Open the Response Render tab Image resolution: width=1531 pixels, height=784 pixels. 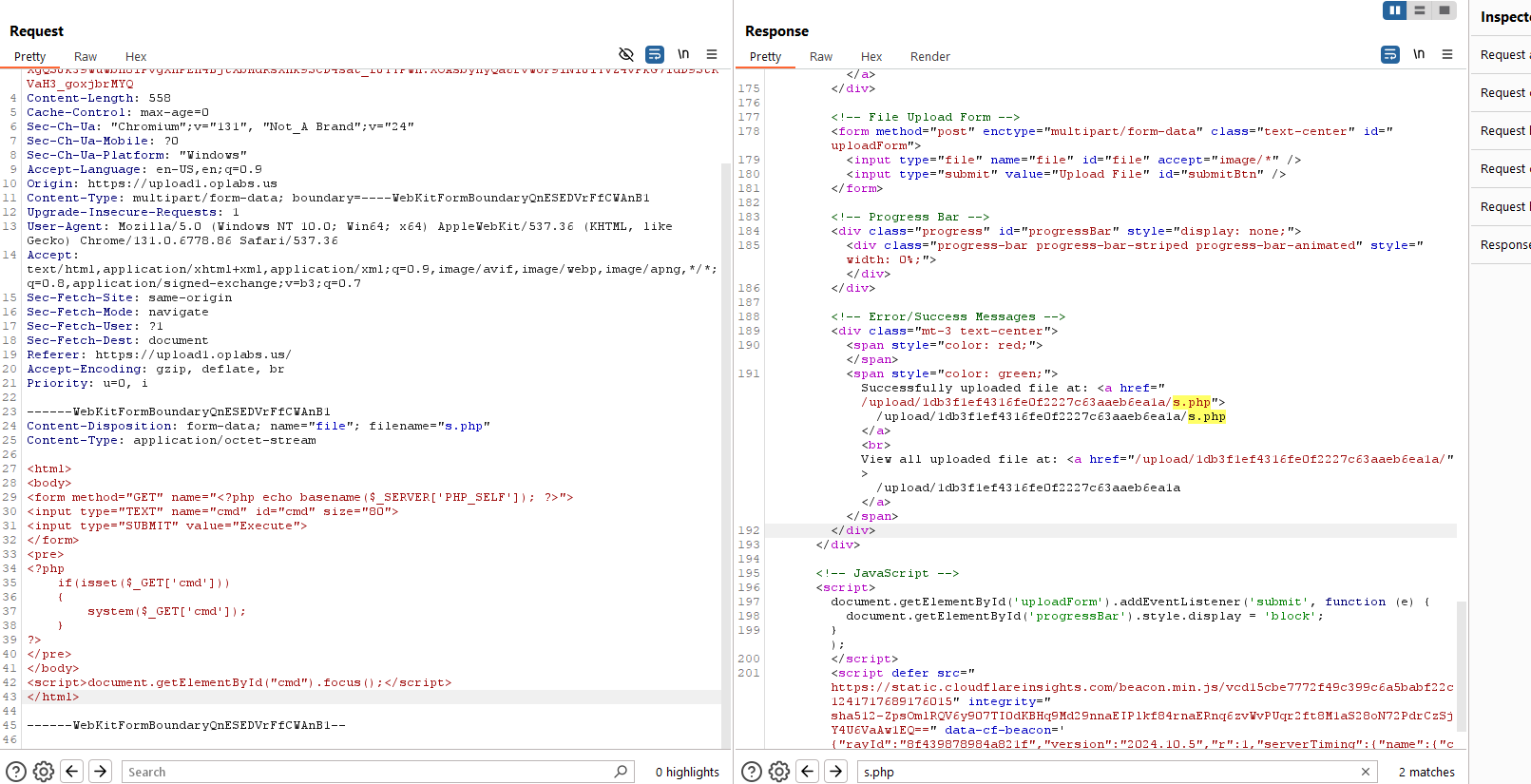coord(930,57)
